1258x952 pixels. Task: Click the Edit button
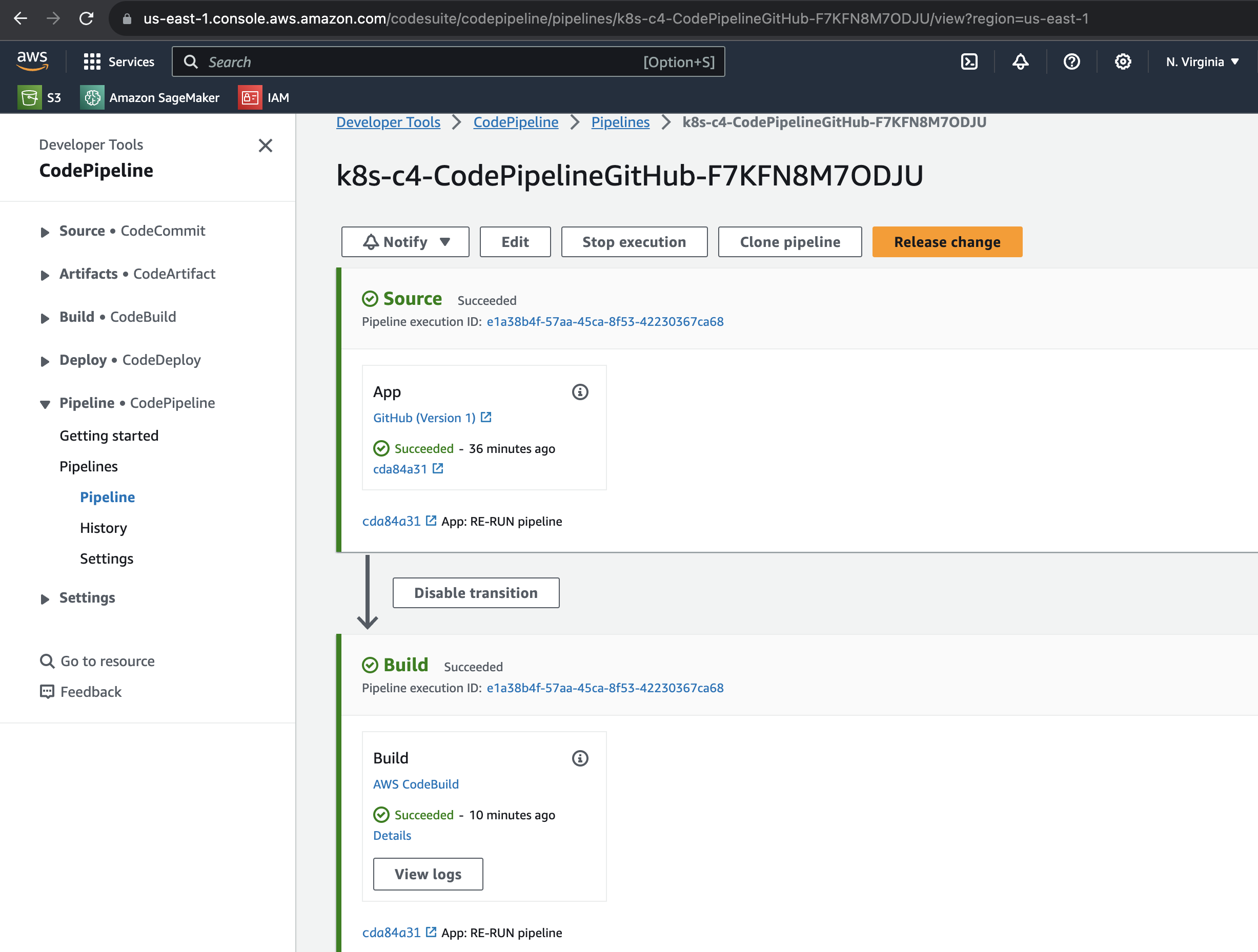(x=515, y=241)
